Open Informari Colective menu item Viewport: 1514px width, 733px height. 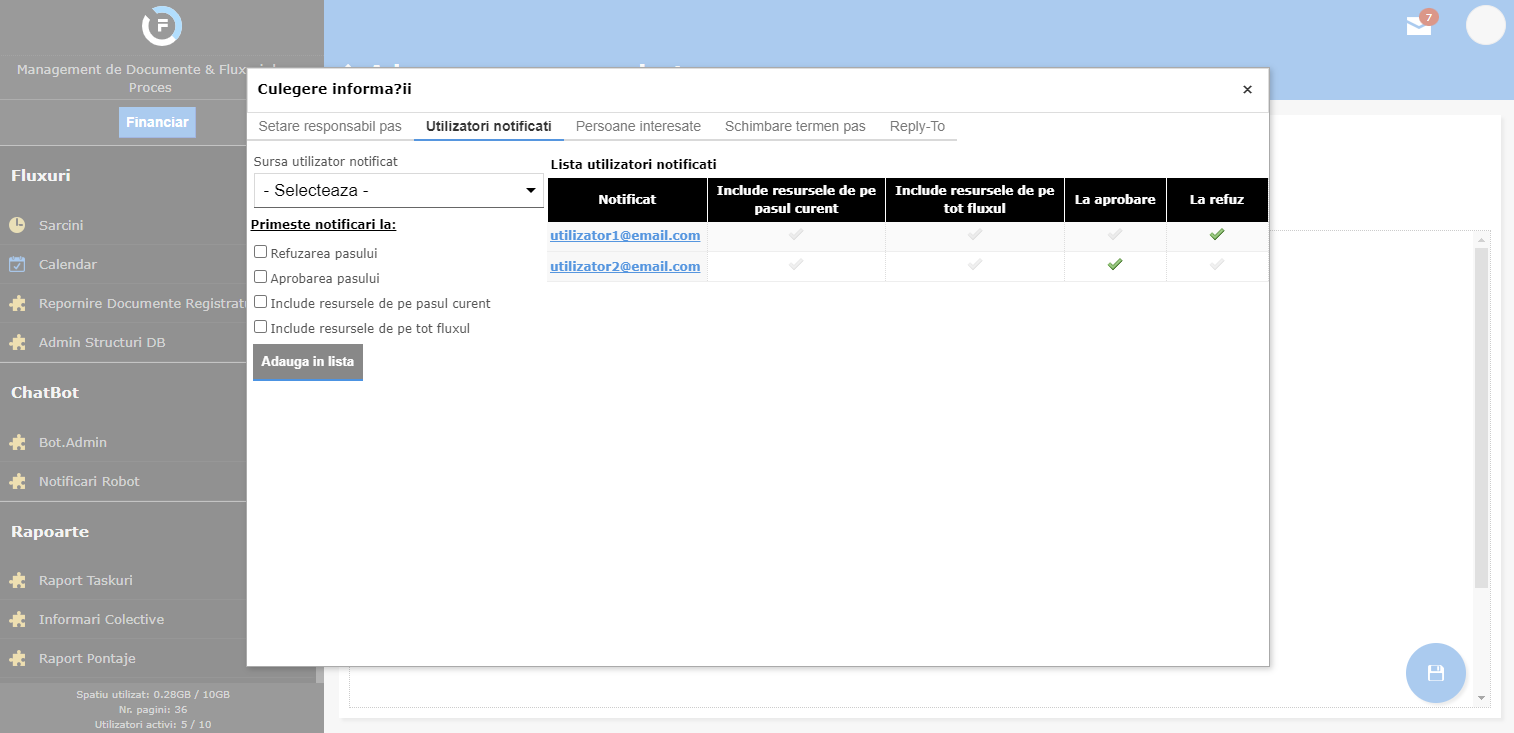coord(101,619)
